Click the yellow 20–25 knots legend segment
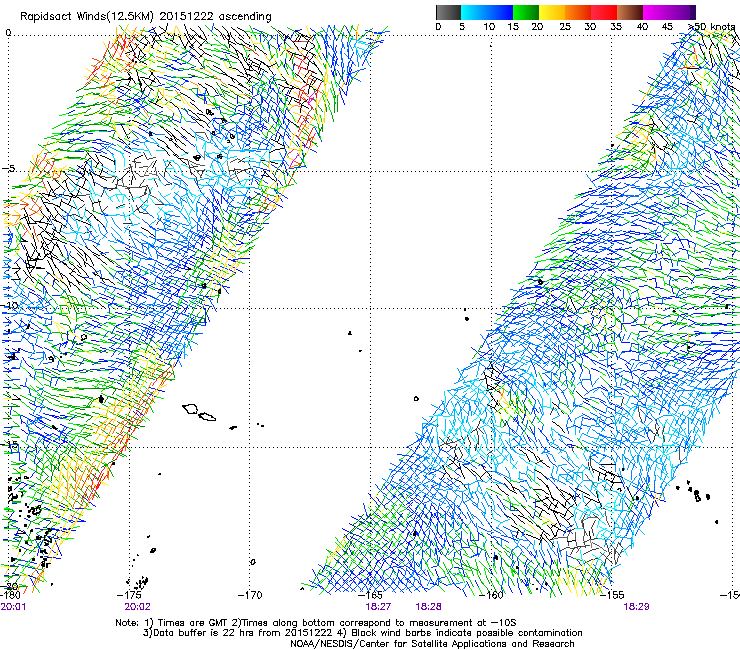This screenshot has height=650, width=740. point(552,12)
